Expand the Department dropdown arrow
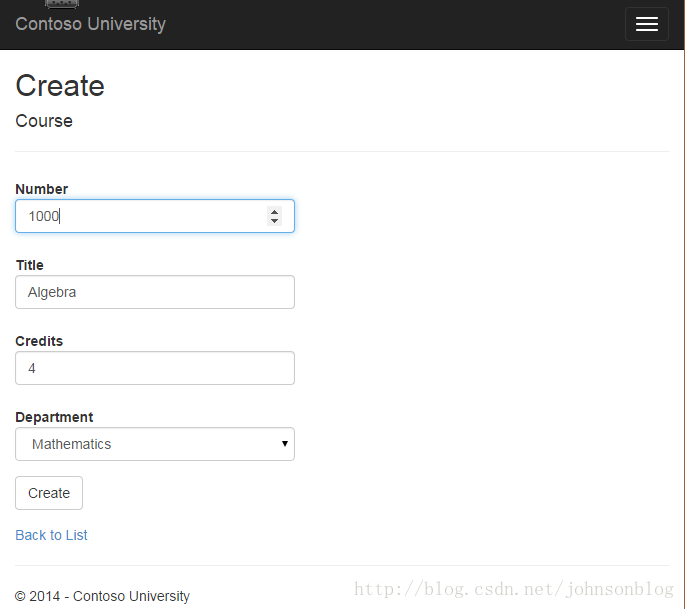Screen dimensions: 685x609 (285, 444)
